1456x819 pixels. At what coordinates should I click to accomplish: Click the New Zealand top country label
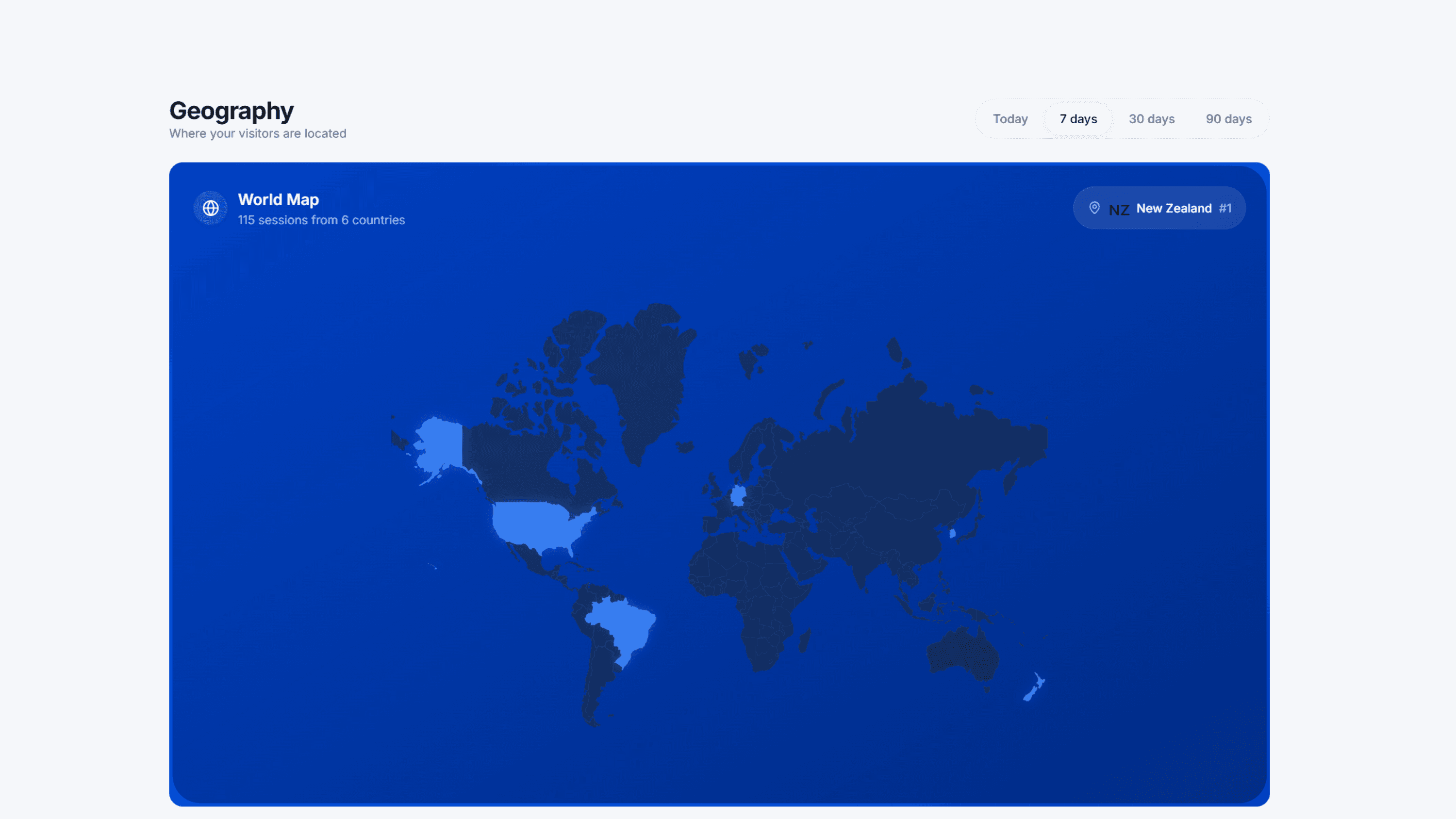coord(1174,209)
